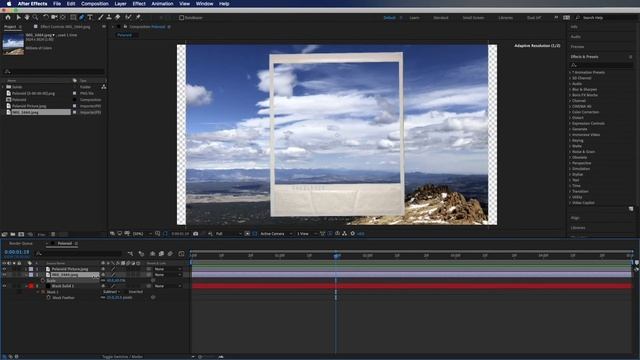Select the Eraser tool
The height and width of the screenshot is (360, 640).
click(118, 18)
